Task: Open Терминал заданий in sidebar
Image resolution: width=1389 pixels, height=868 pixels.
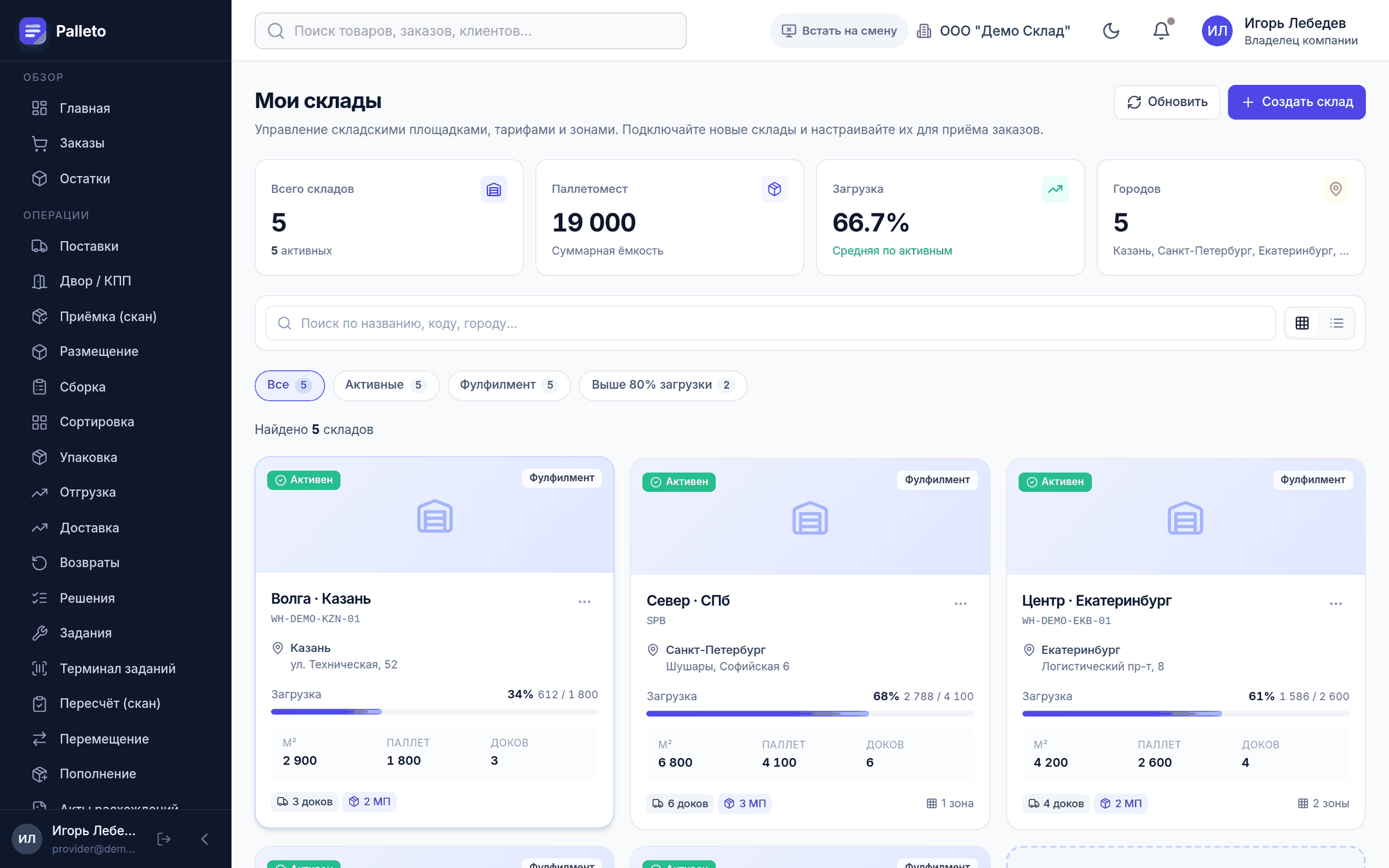Action: pos(118,669)
